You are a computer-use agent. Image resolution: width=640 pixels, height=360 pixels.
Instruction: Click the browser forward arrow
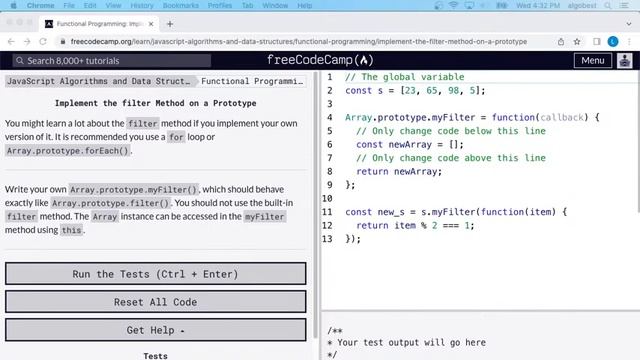point(27,42)
